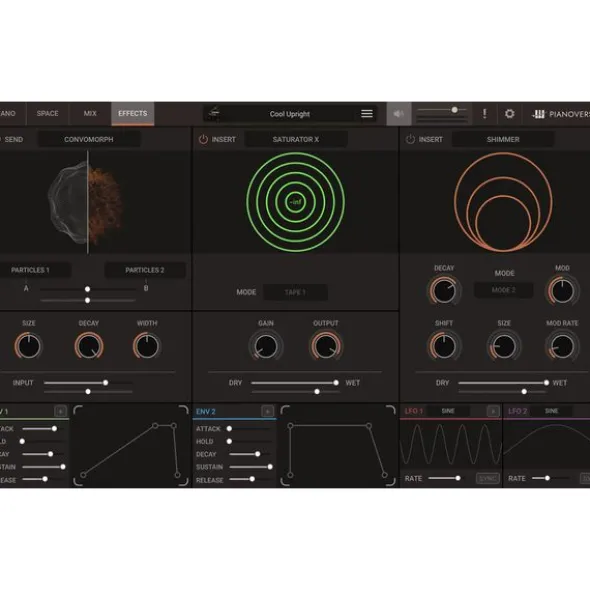Toggle the Saturator X insert power button
590x591 pixels.
[203, 139]
